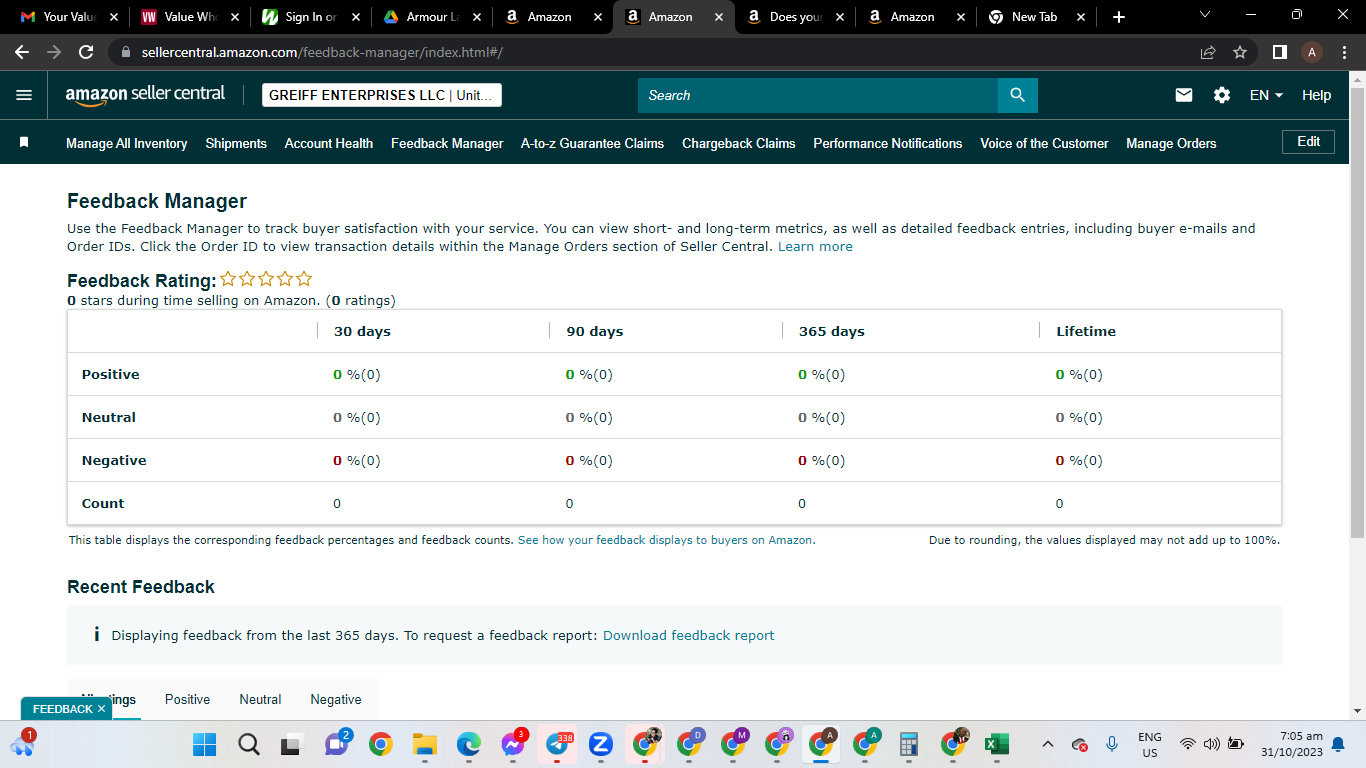
Task: Open Telegram from the taskbar
Action: coord(557,744)
